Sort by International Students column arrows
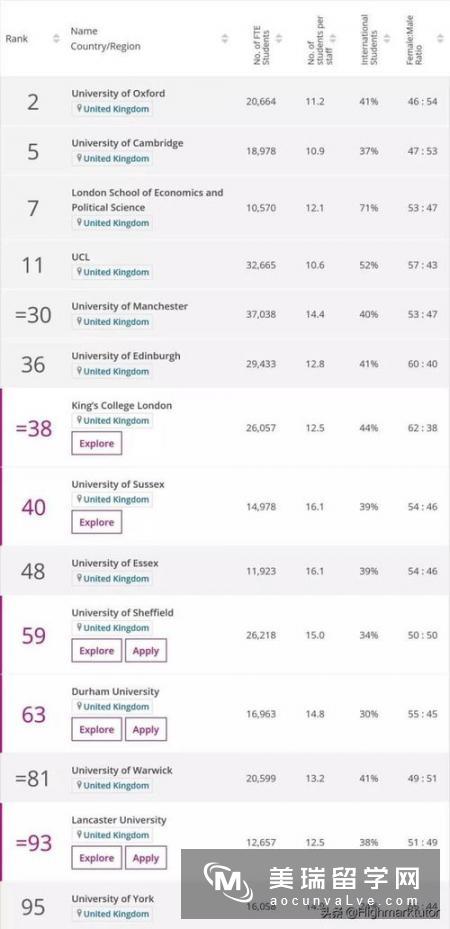The width and height of the screenshot is (450, 929). click(387, 39)
